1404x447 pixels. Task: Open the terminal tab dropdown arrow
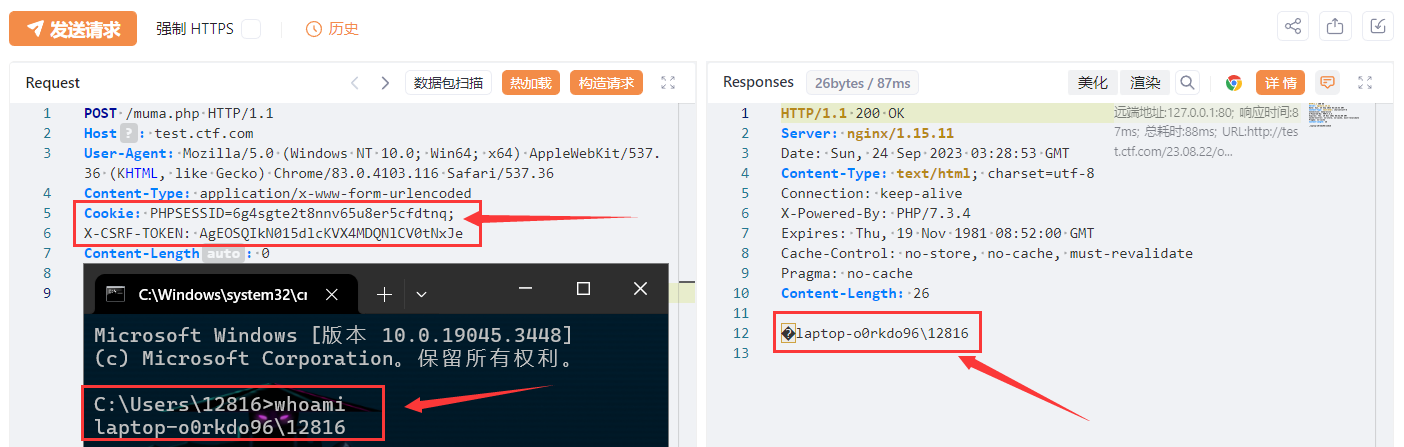(421, 294)
